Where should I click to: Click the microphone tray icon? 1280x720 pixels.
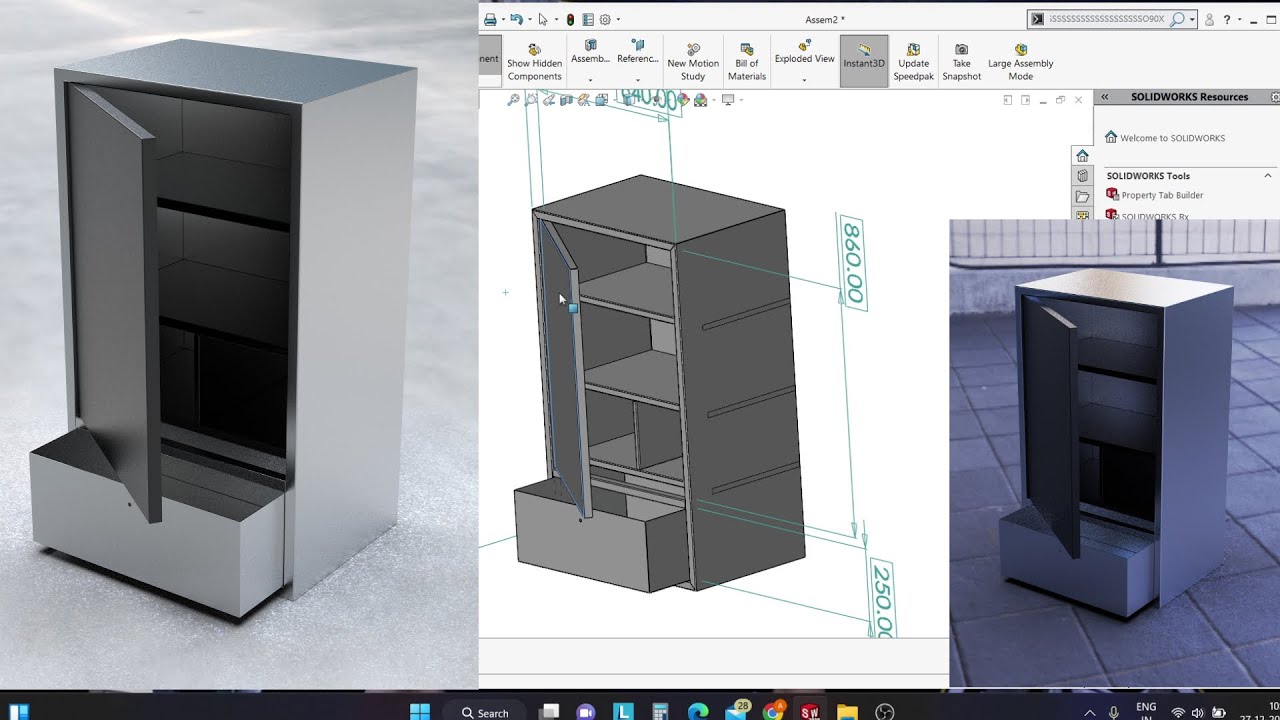[x=1114, y=712]
